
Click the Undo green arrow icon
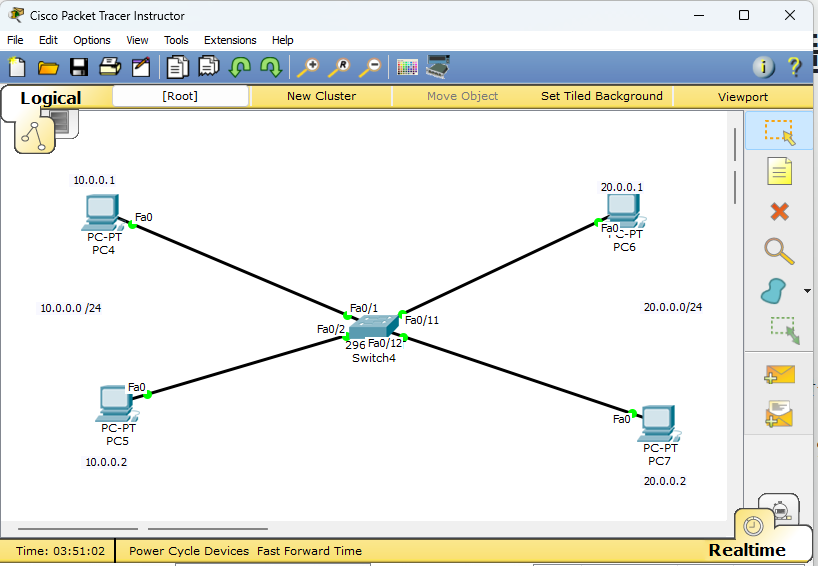(240, 67)
